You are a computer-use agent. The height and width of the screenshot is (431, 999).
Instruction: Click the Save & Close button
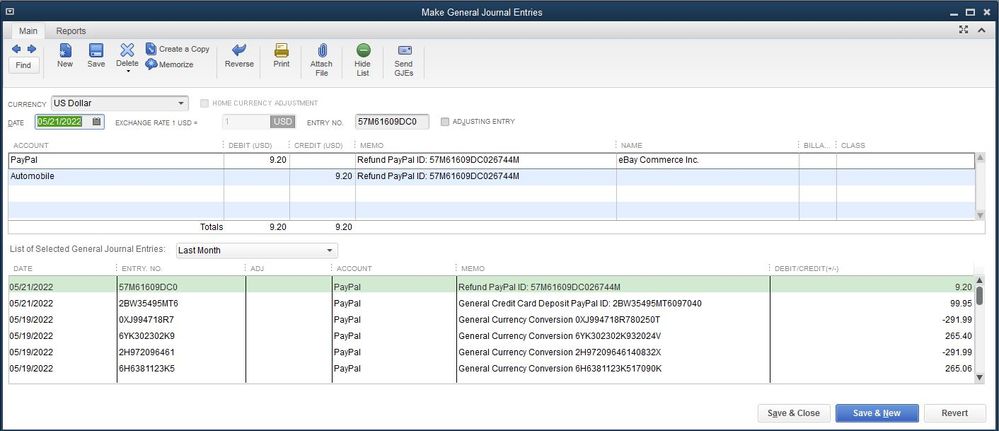click(x=793, y=413)
